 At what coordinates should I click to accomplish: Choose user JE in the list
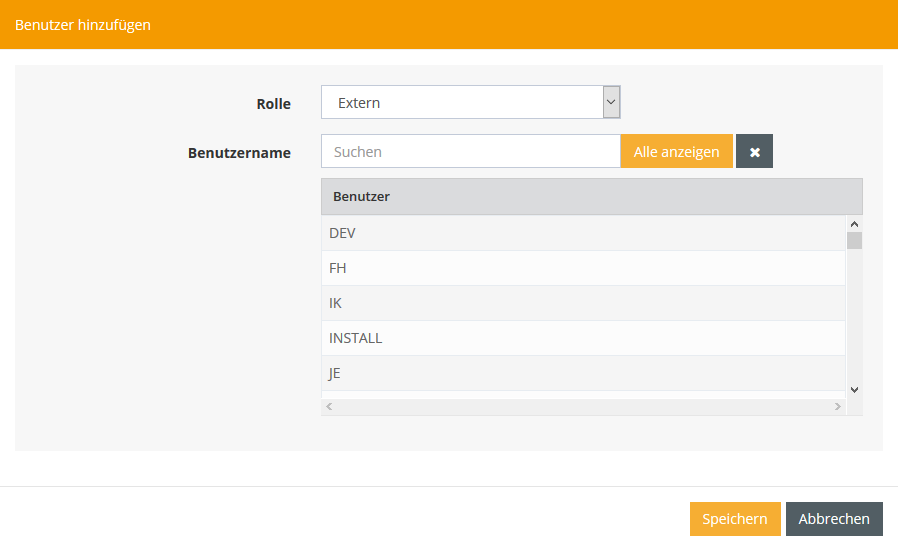tap(335, 373)
